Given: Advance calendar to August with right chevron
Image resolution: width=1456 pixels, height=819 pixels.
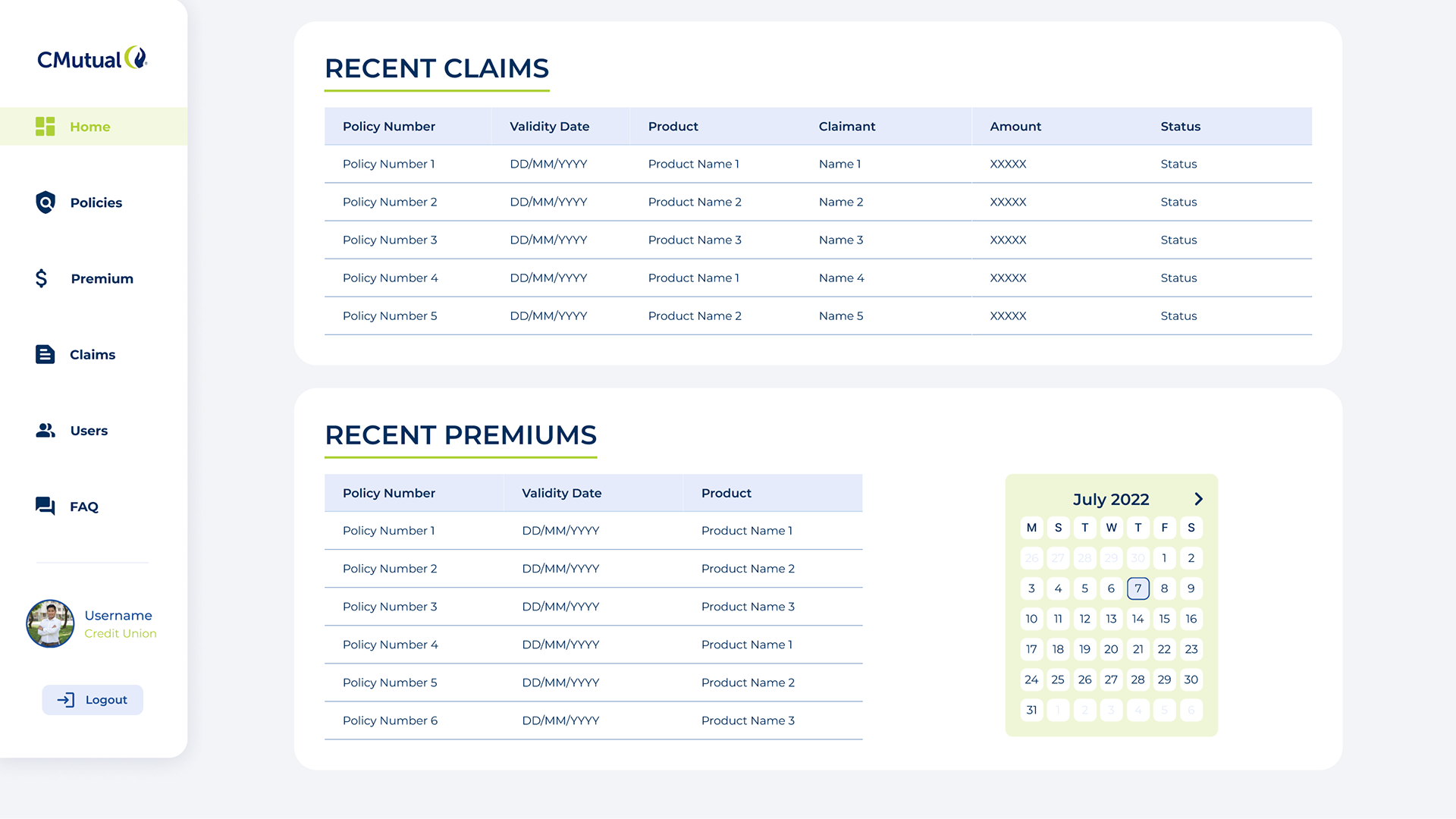Looking at the screenshot, I should click(x=1199, y=499).
